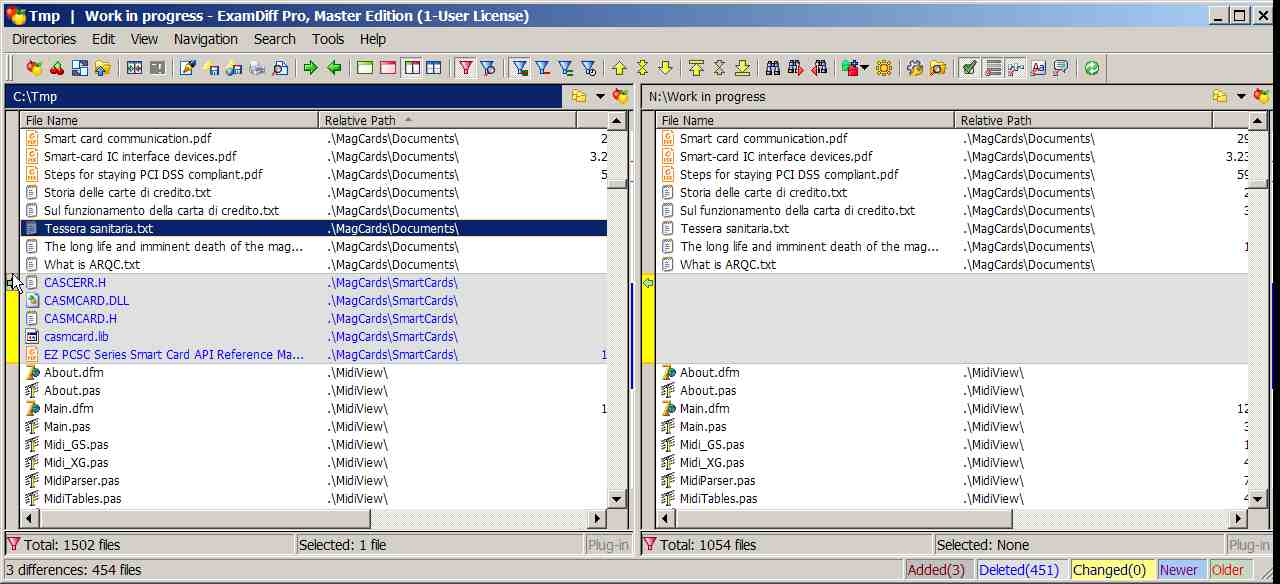Click red filter icon in left status bar
The width and height of the screenshot is (1280, 584).
[13, 544]
